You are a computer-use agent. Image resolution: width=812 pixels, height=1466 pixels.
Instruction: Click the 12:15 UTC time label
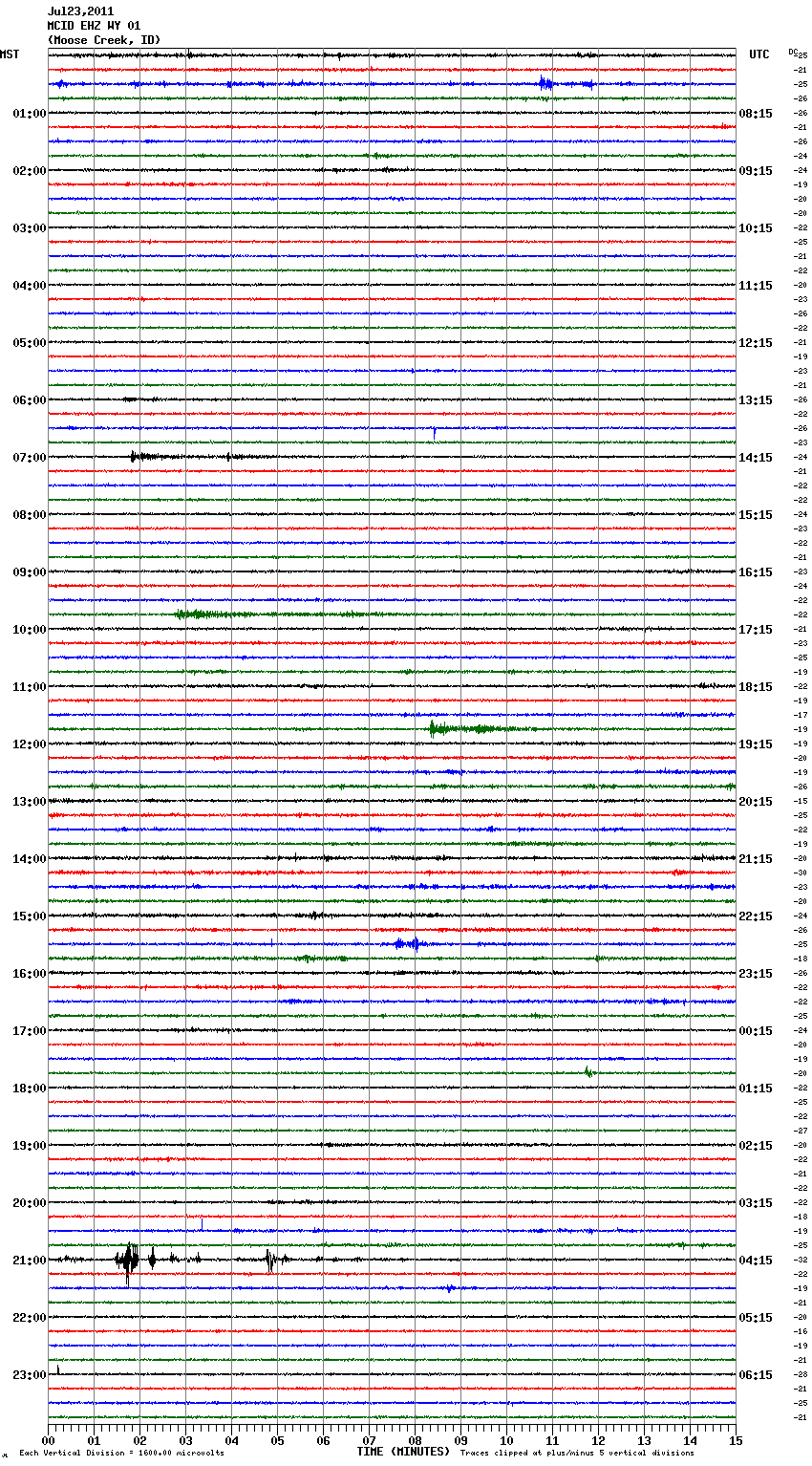coord(756,343)
